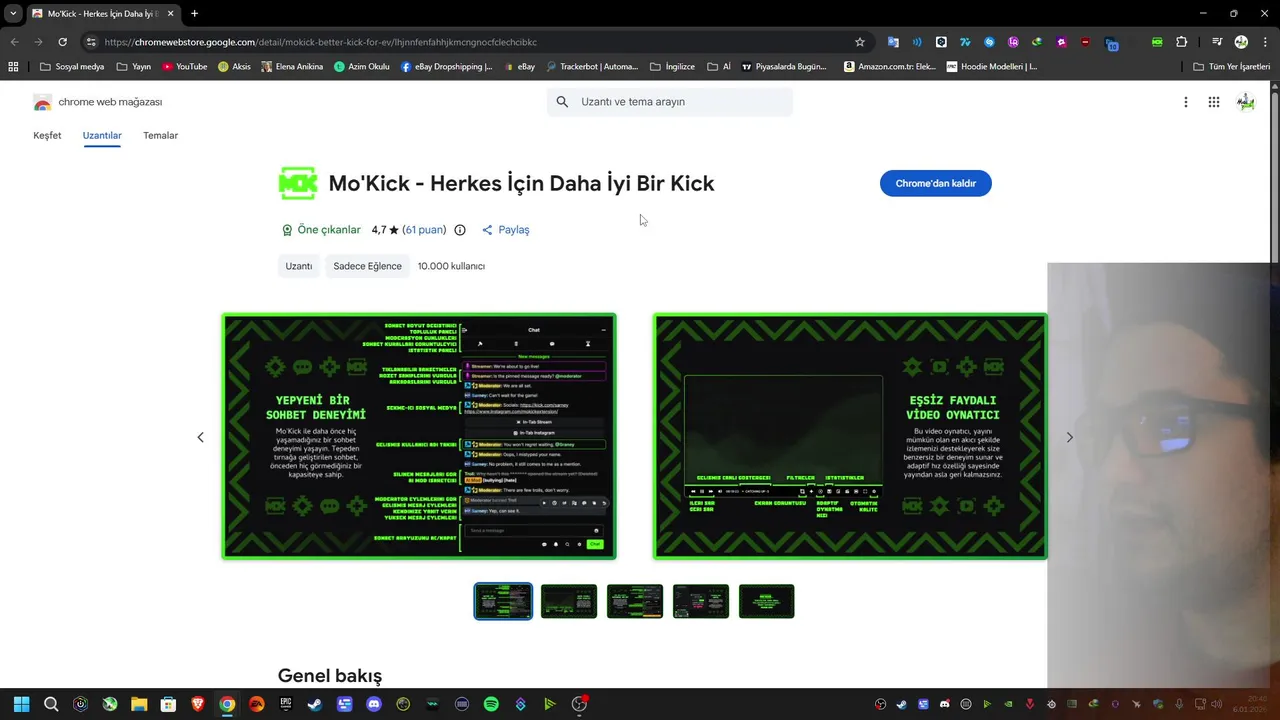
Task: View site information icon in address bar
Action: tap(91, 42)
